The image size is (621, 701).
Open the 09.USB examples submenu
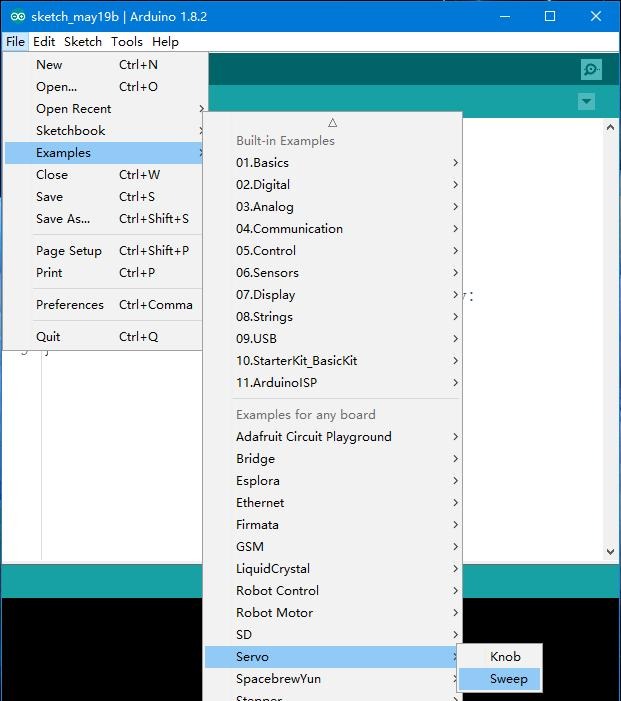click(333, 338)
